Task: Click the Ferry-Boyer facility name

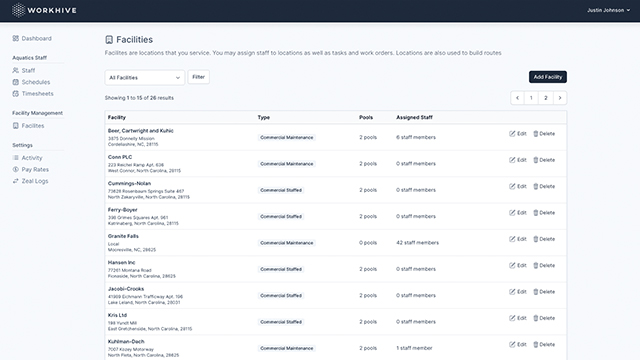Action: click(122, 210)
